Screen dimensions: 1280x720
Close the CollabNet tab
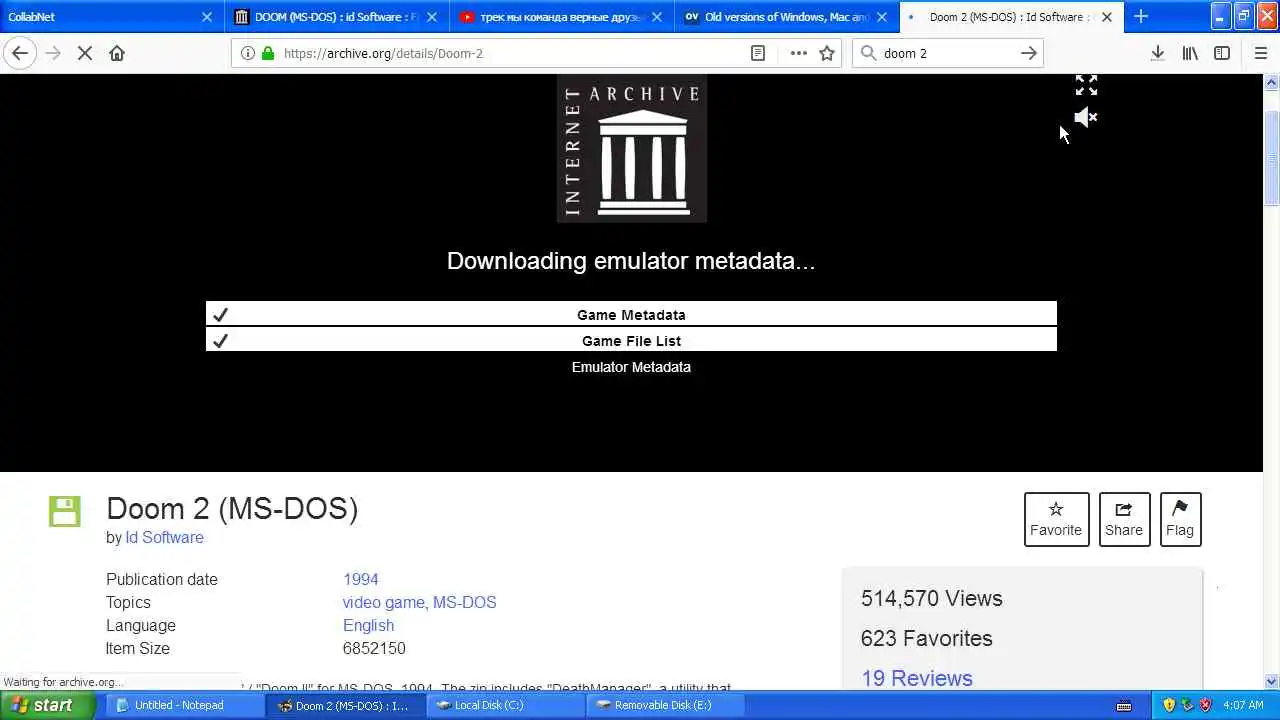(x=207, y=17)
